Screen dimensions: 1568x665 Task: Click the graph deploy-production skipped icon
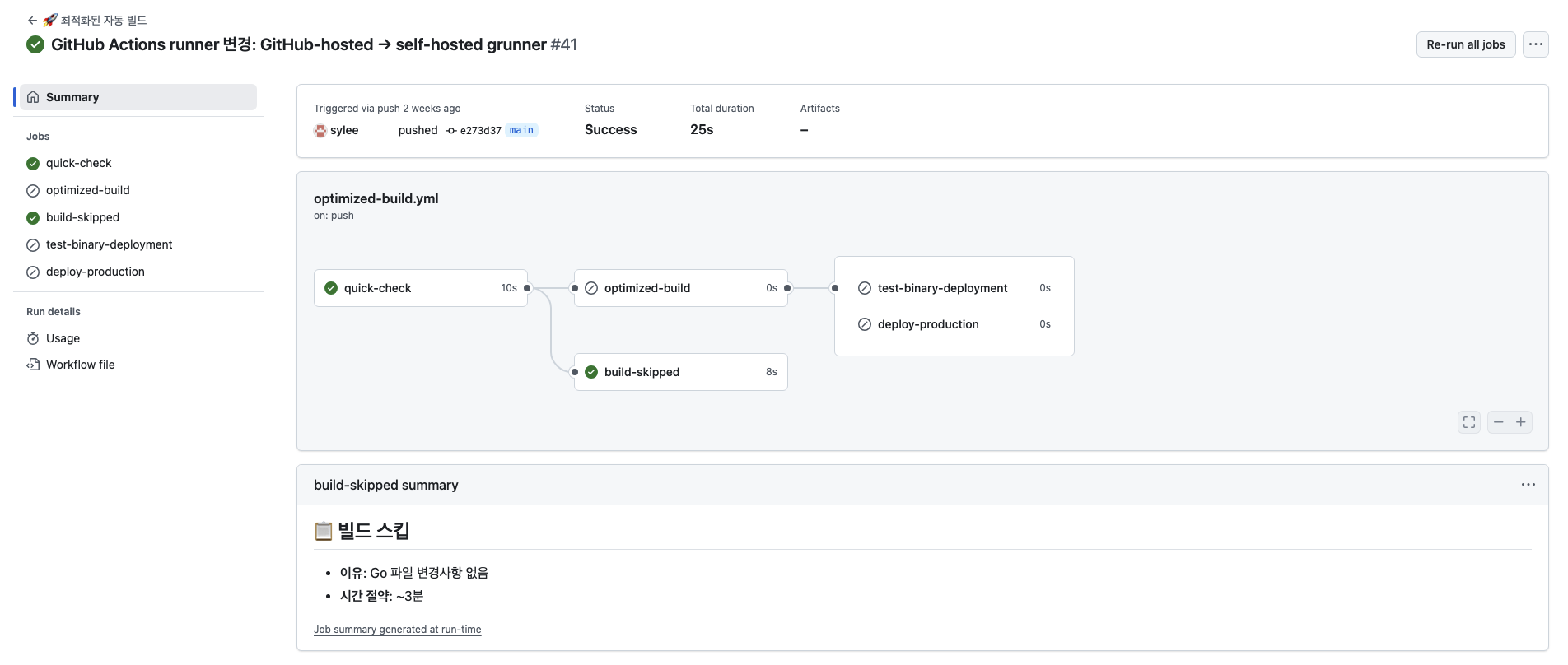[x=865, y=324]
